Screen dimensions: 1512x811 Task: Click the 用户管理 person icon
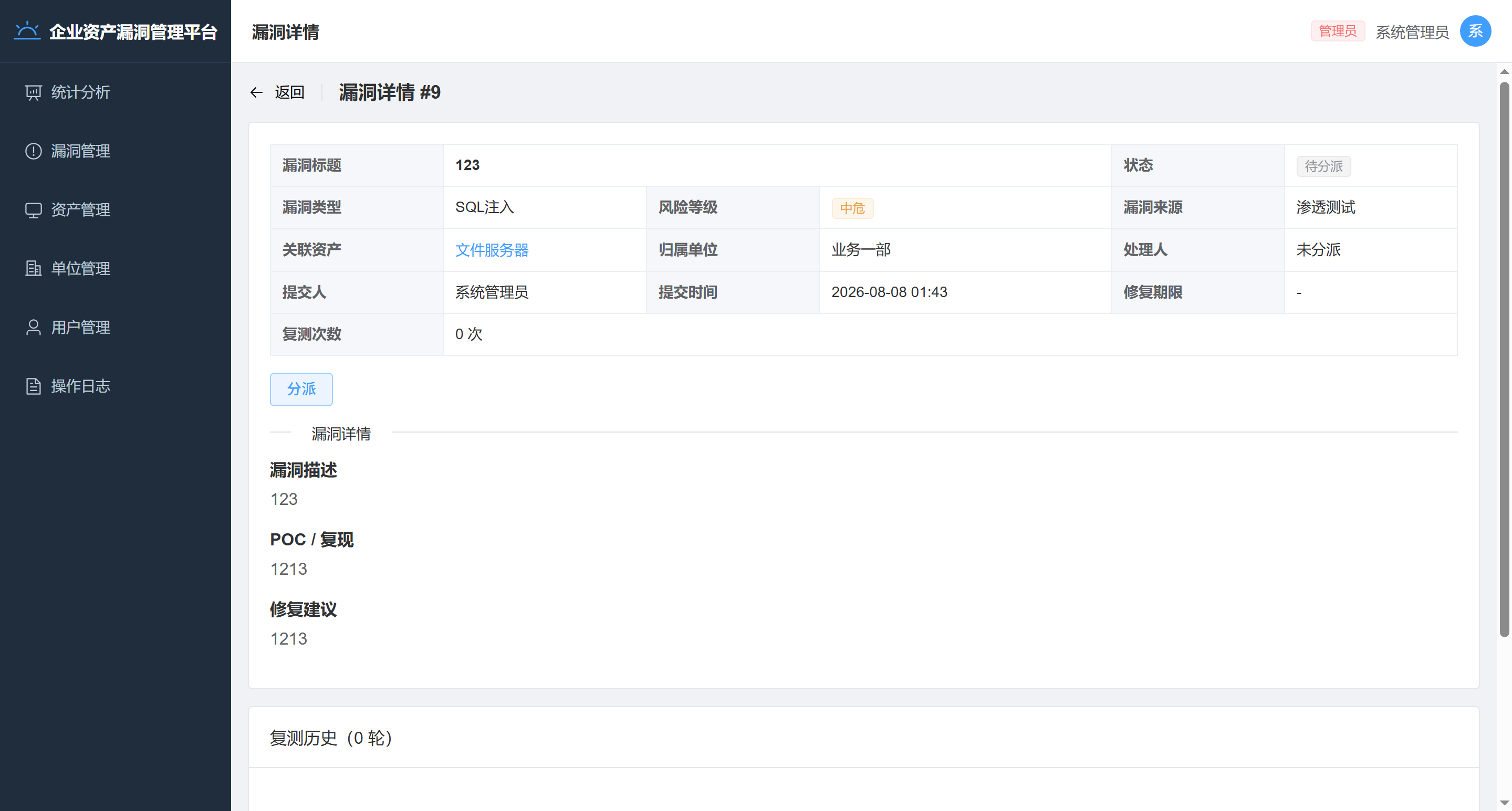[34, 328]
